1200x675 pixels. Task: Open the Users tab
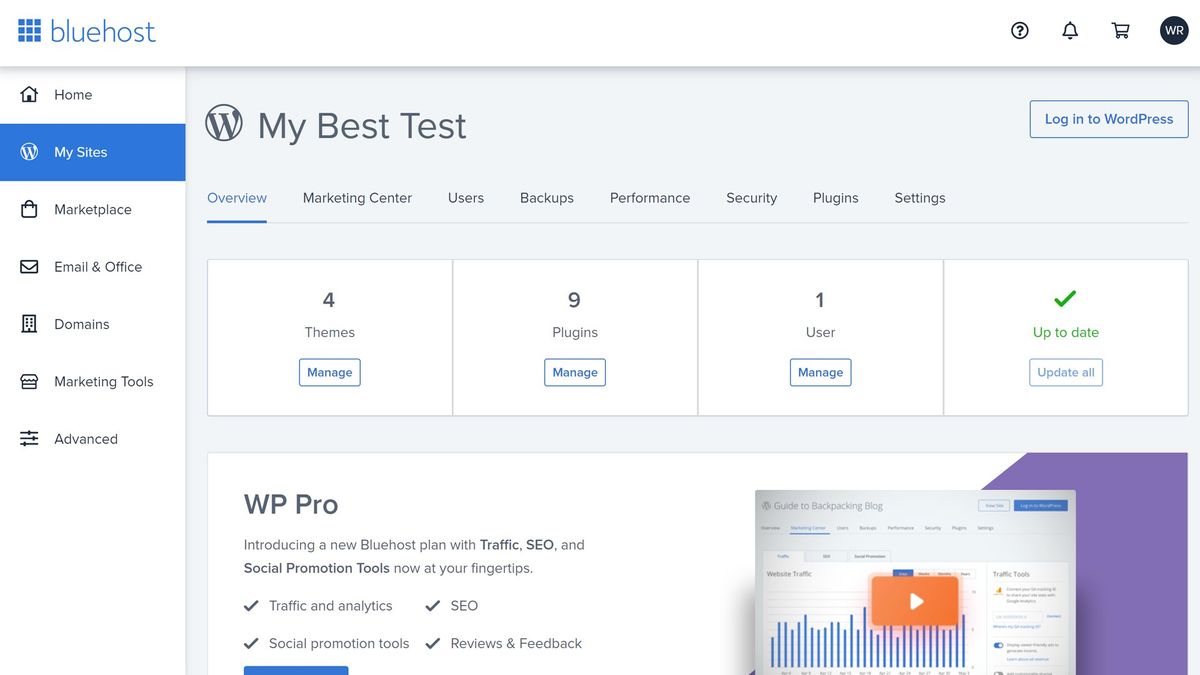click(466, 198)
